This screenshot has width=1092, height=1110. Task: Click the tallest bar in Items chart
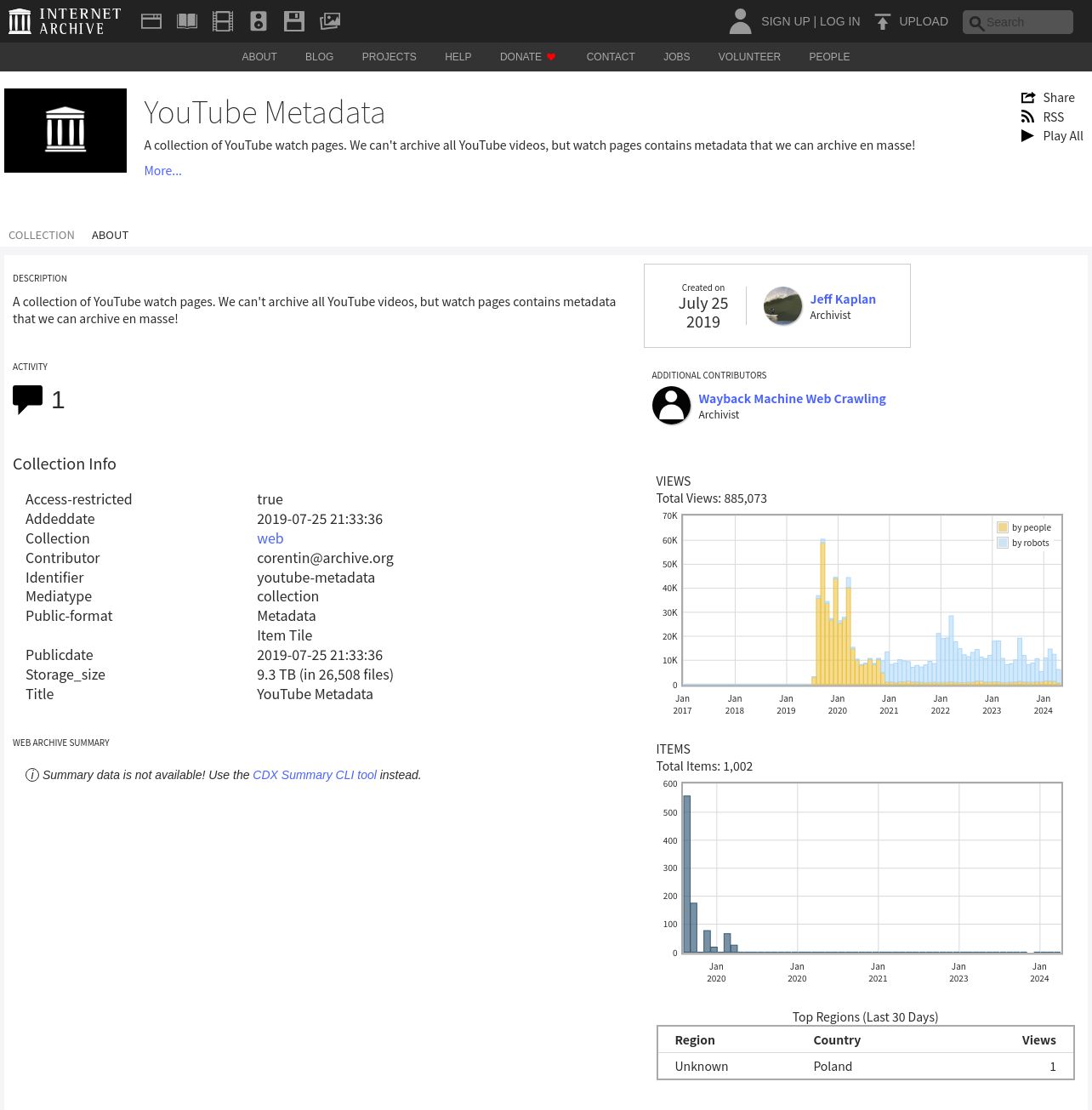pos(687,874)
